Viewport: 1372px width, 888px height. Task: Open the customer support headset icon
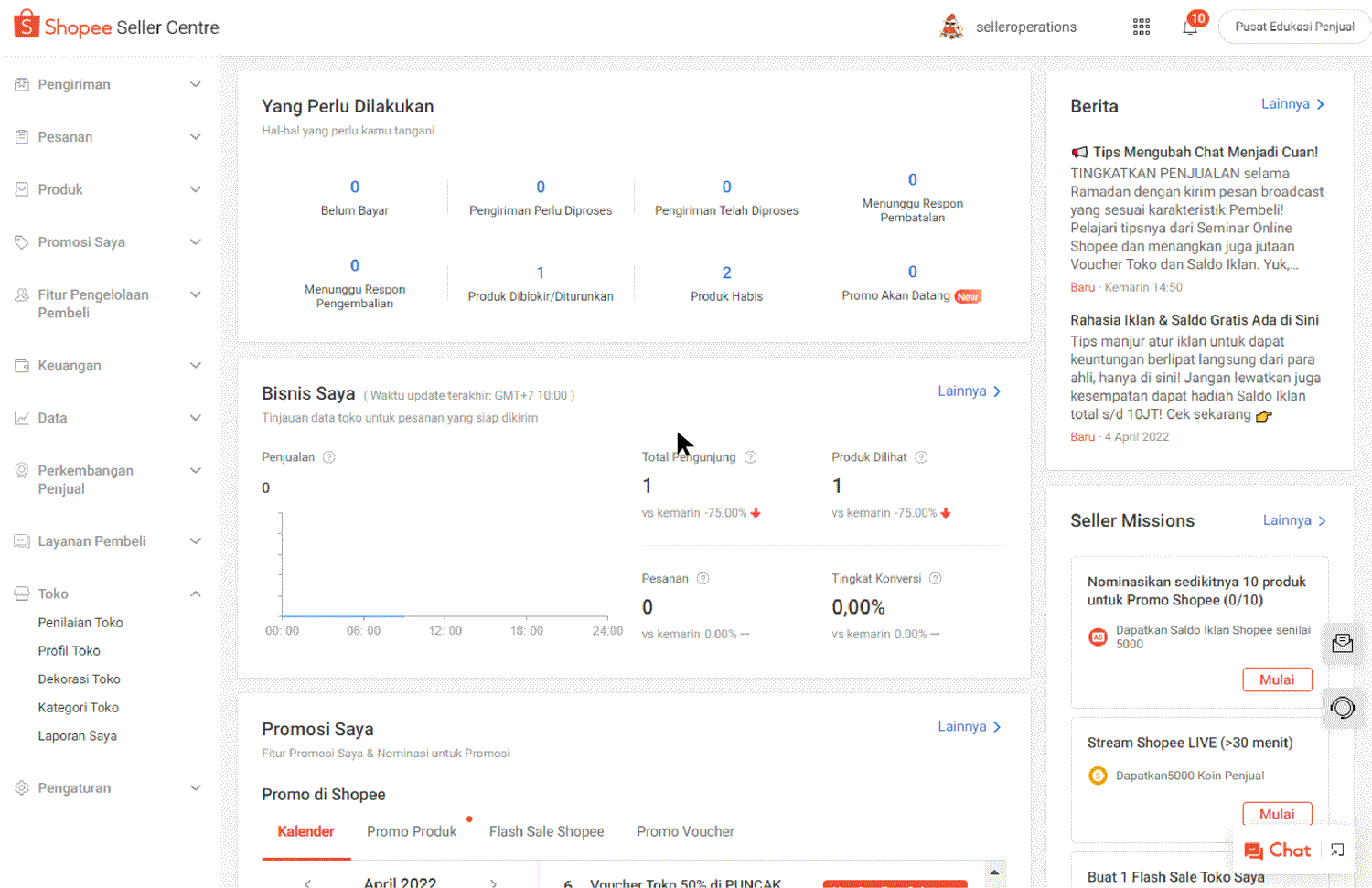click(1342, 708)
